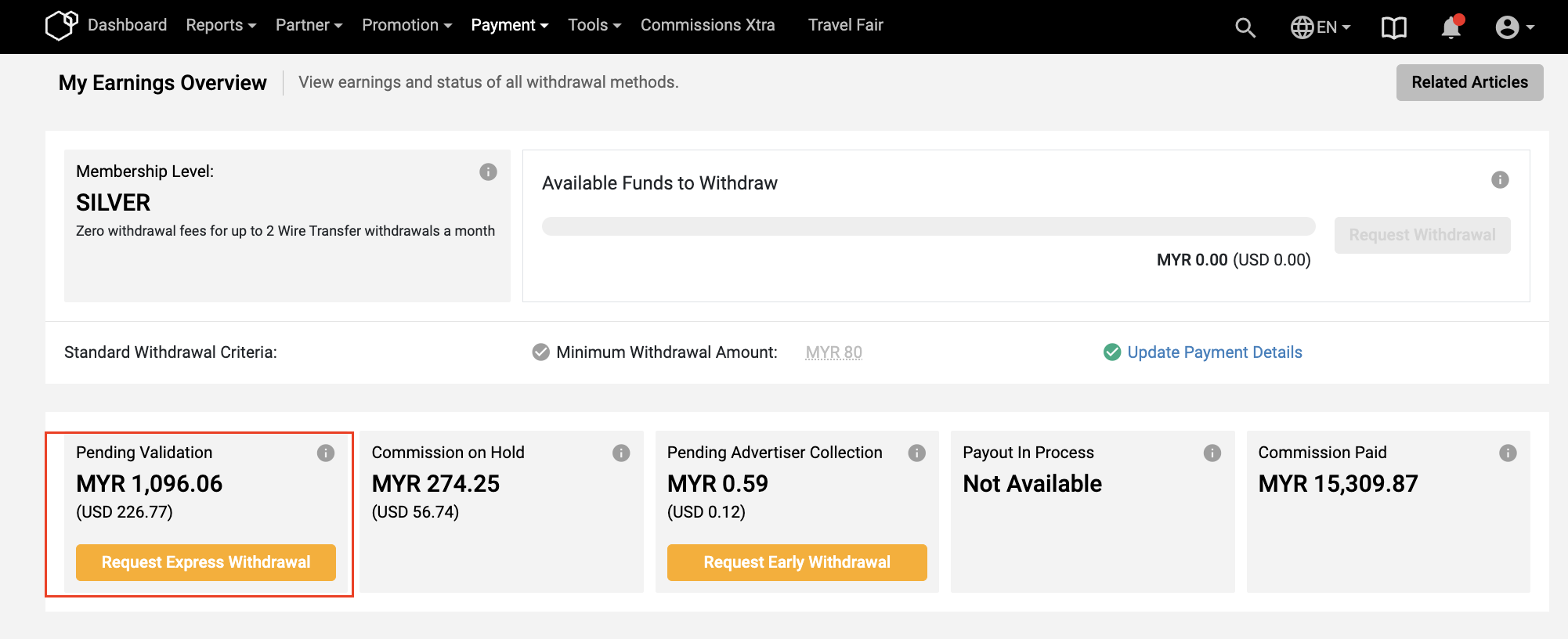Expand the account menu caret

click(x=1530, y=27)
